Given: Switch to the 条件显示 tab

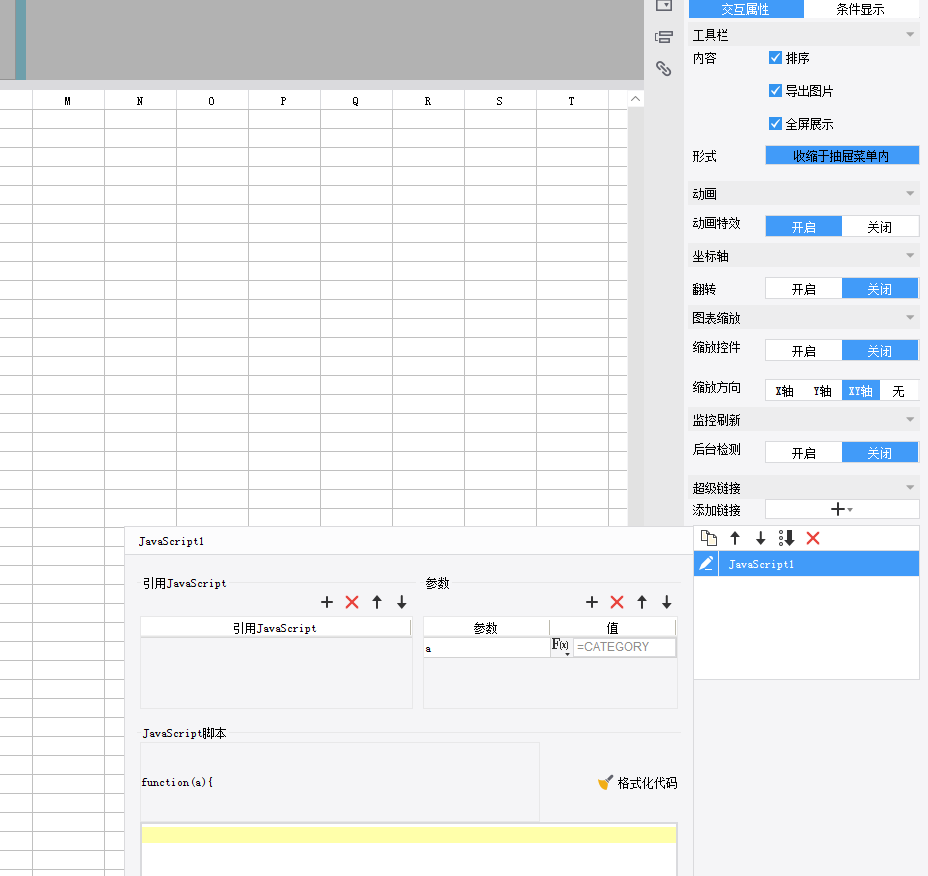Looking at the screenshot, I should [861, 9].
